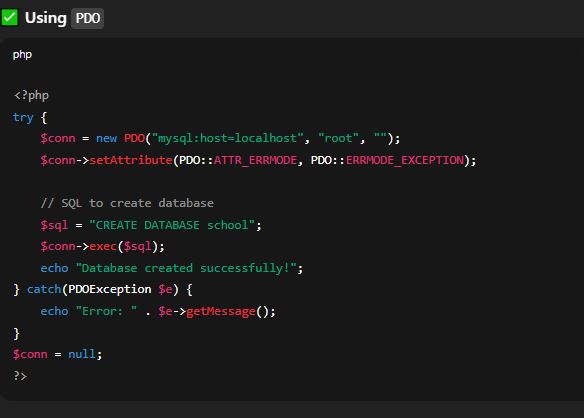Click the "Database created successfully!" string
This screenshot has width=584, height=418.
[186, 268]
